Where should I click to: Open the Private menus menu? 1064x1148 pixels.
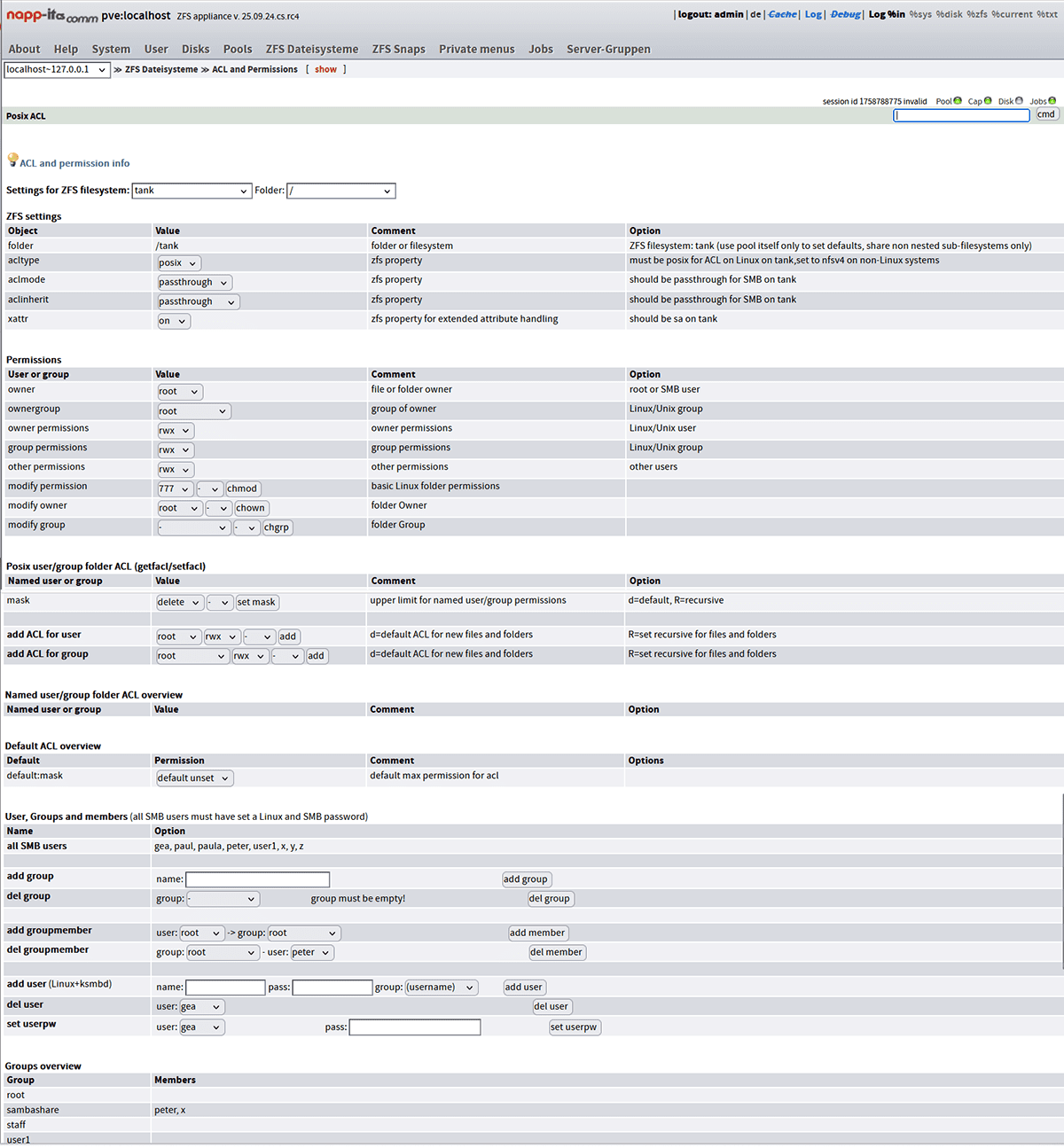pyautogui.click(x=476, y=49)
